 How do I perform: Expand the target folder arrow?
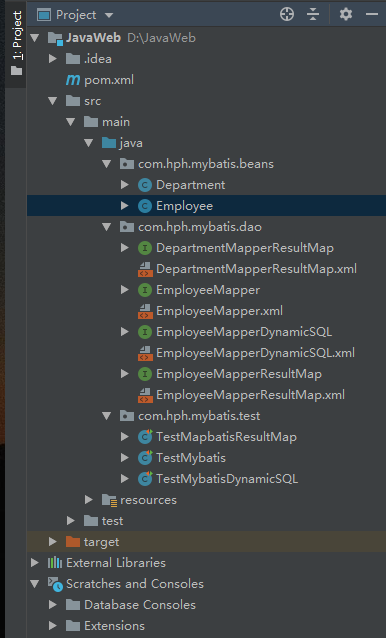tap(53, 542)
